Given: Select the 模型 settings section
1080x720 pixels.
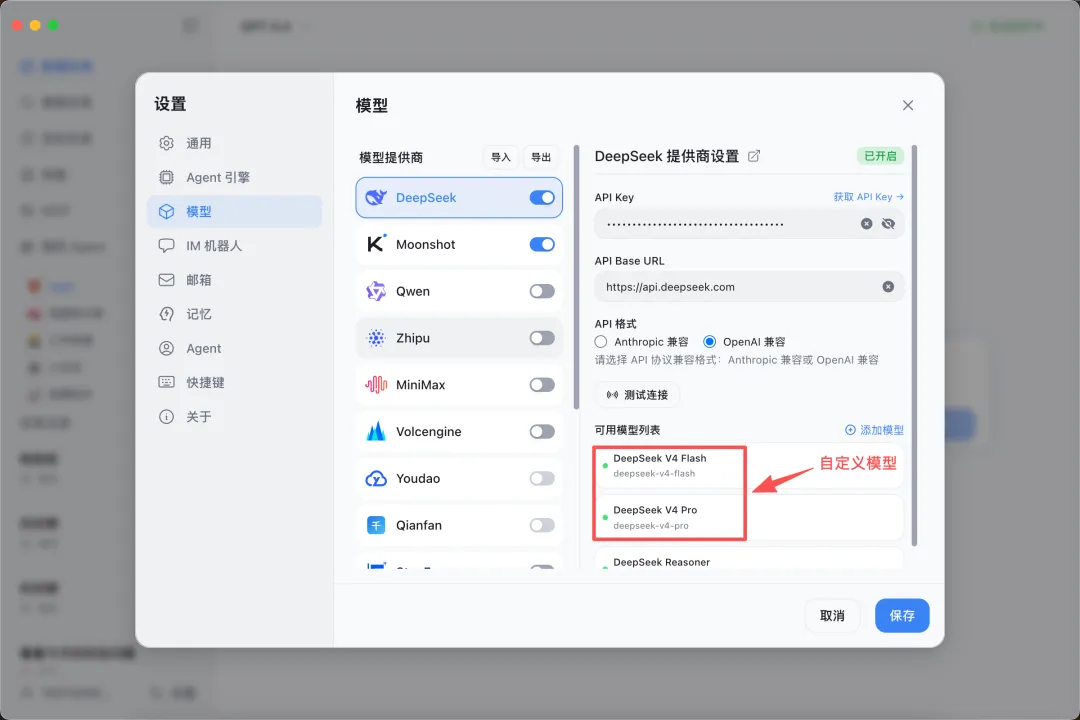Looking at the screenshot, I should coord(234,212).
